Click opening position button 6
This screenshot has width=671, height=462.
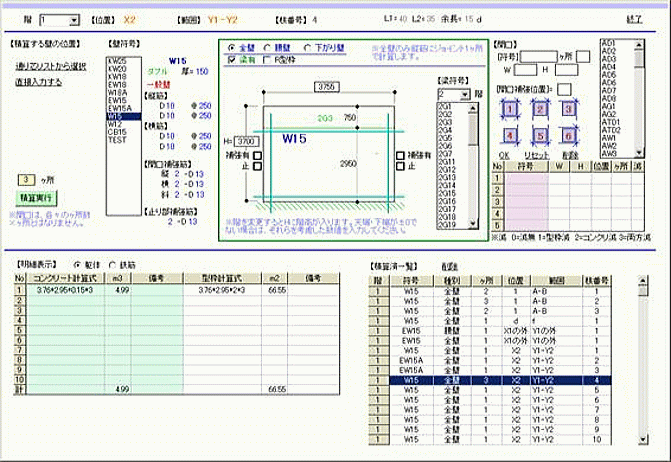(569, 135)
